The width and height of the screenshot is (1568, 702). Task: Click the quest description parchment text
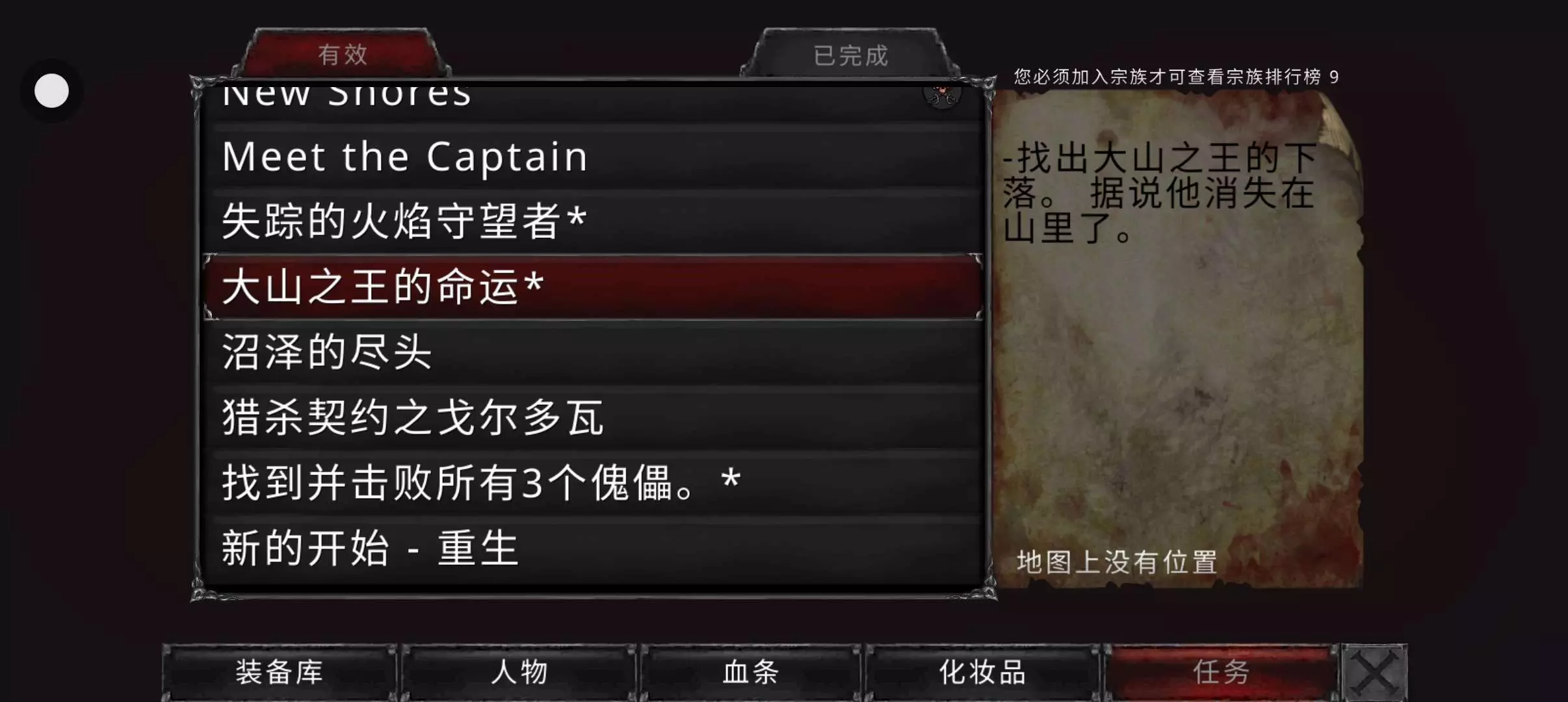pos(1160,193)
